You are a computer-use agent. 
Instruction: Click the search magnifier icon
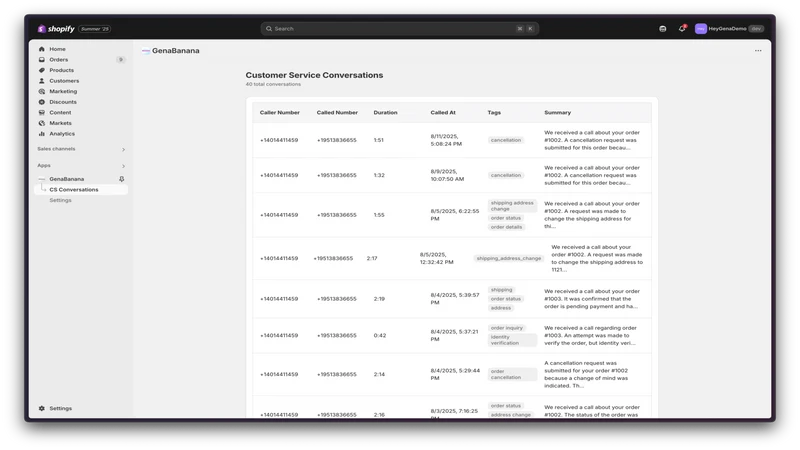tap(269, 29)
